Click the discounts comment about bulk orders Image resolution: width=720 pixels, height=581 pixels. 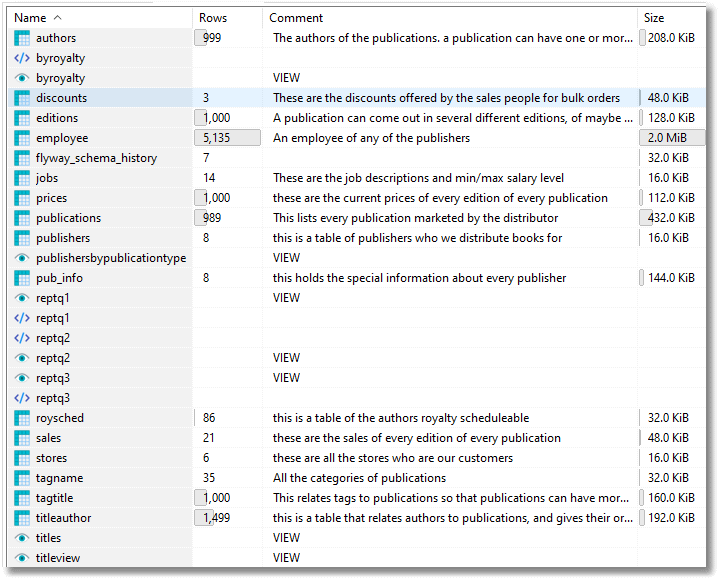coord(446,98)
